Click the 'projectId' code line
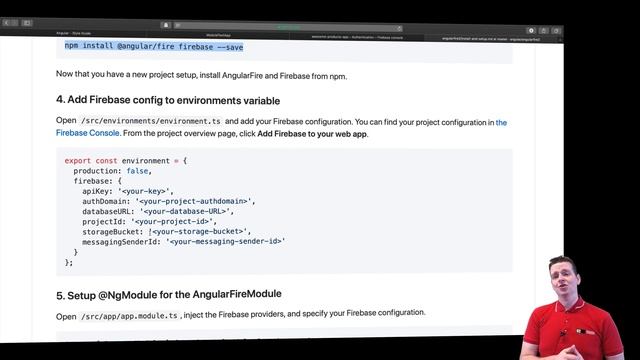 click(x=149, y=222)
